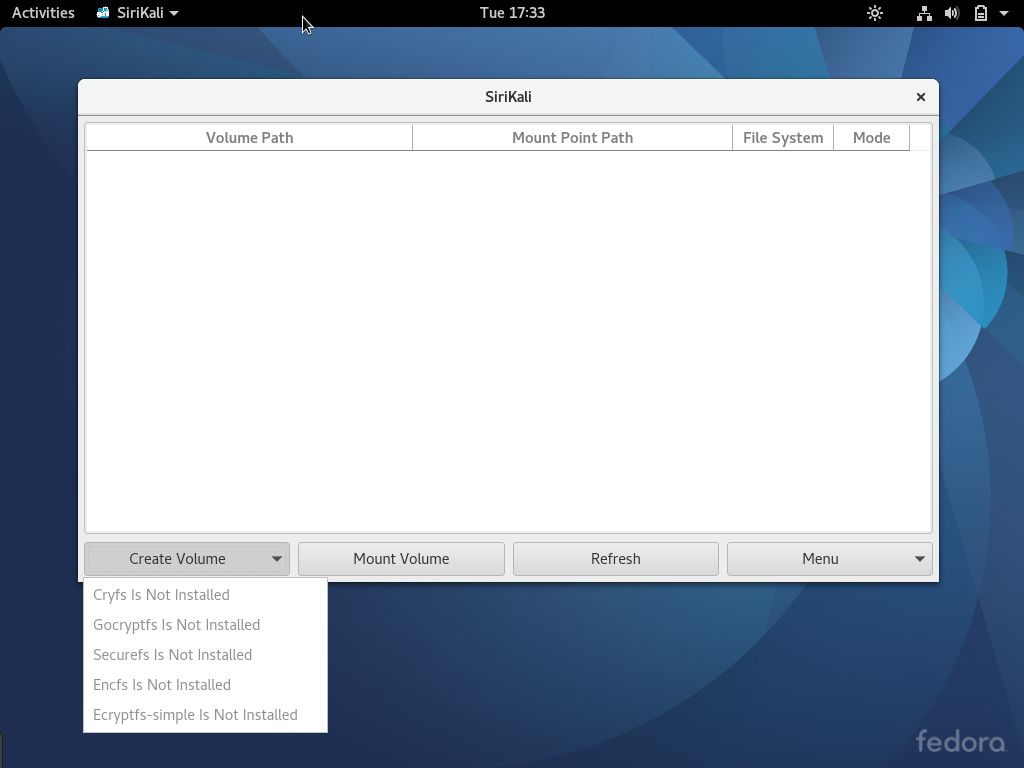The height and width of the screenshot is (768, 1024).
Task: Open the brightness indicator in top bar
Action: coord(875,13)
